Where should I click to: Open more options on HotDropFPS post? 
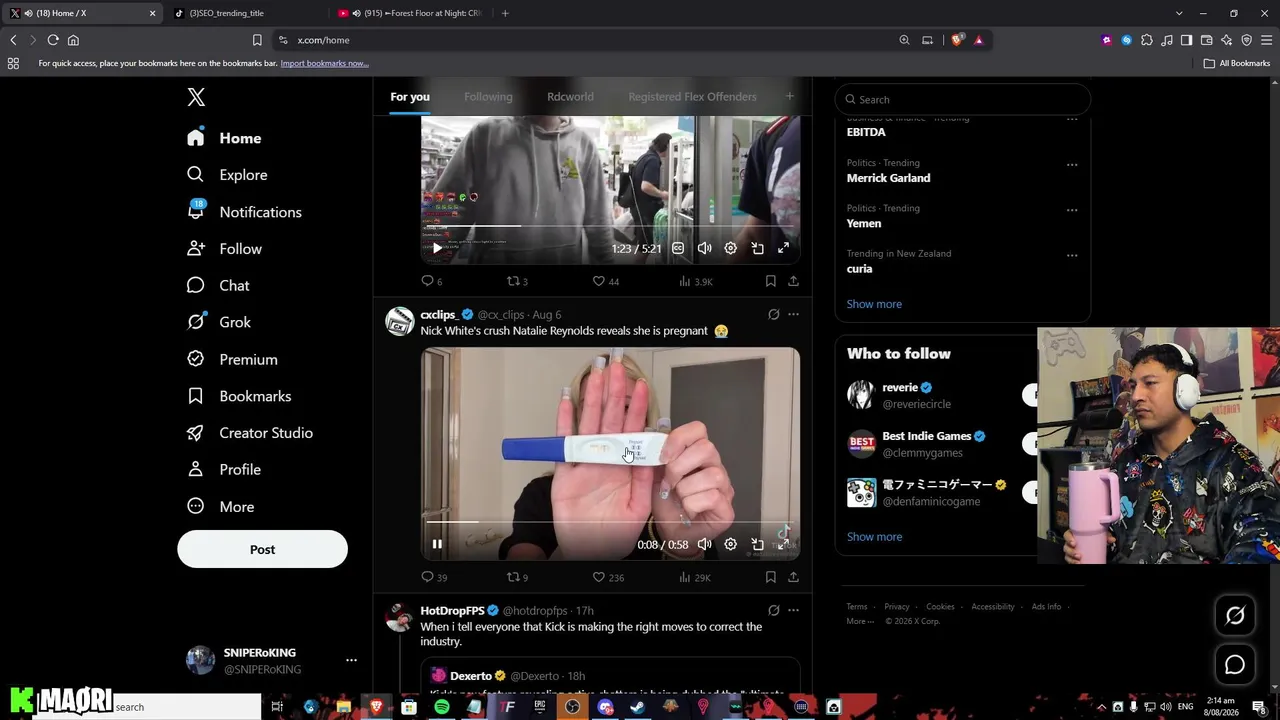click(793, 610)
